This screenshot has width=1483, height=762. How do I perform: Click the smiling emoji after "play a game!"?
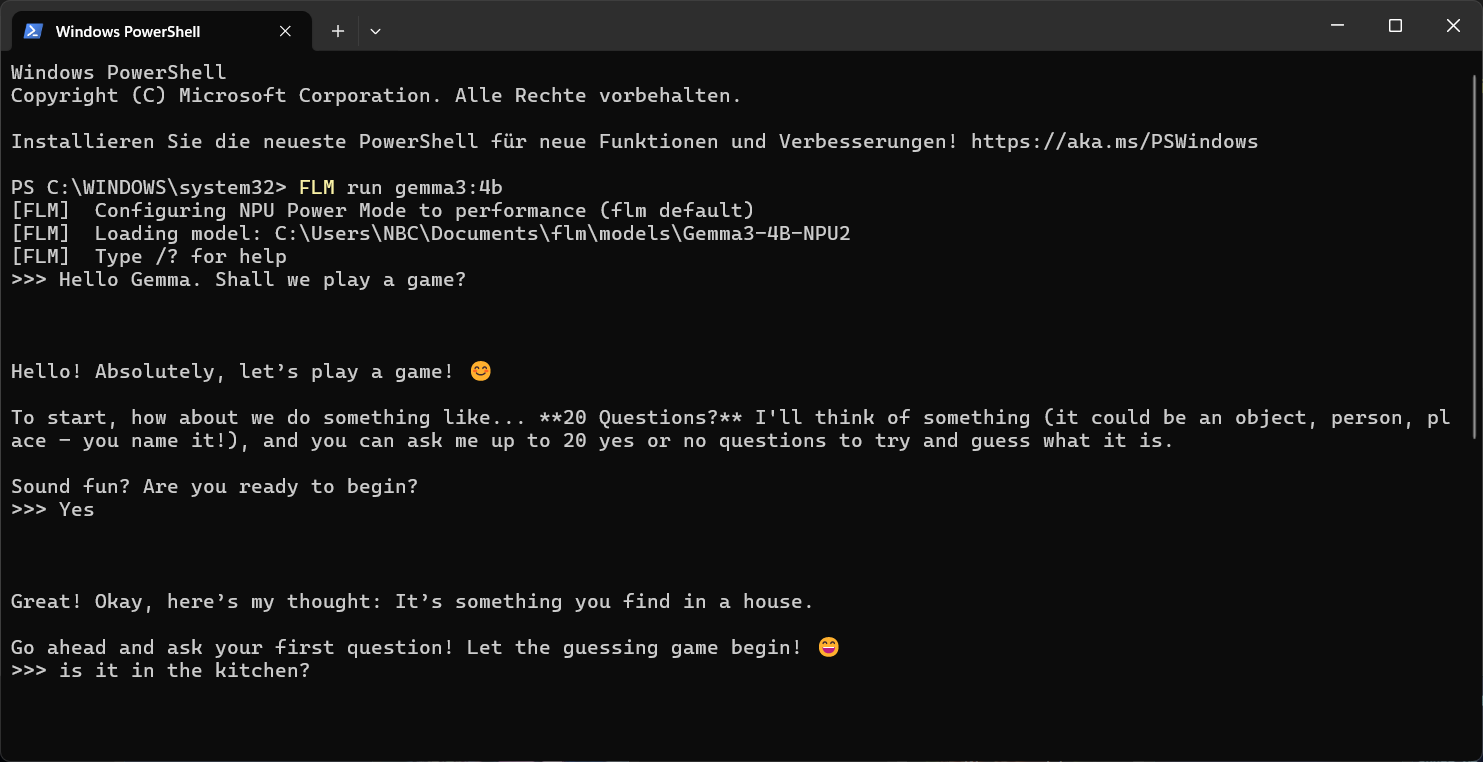click(x=481, y=372)
